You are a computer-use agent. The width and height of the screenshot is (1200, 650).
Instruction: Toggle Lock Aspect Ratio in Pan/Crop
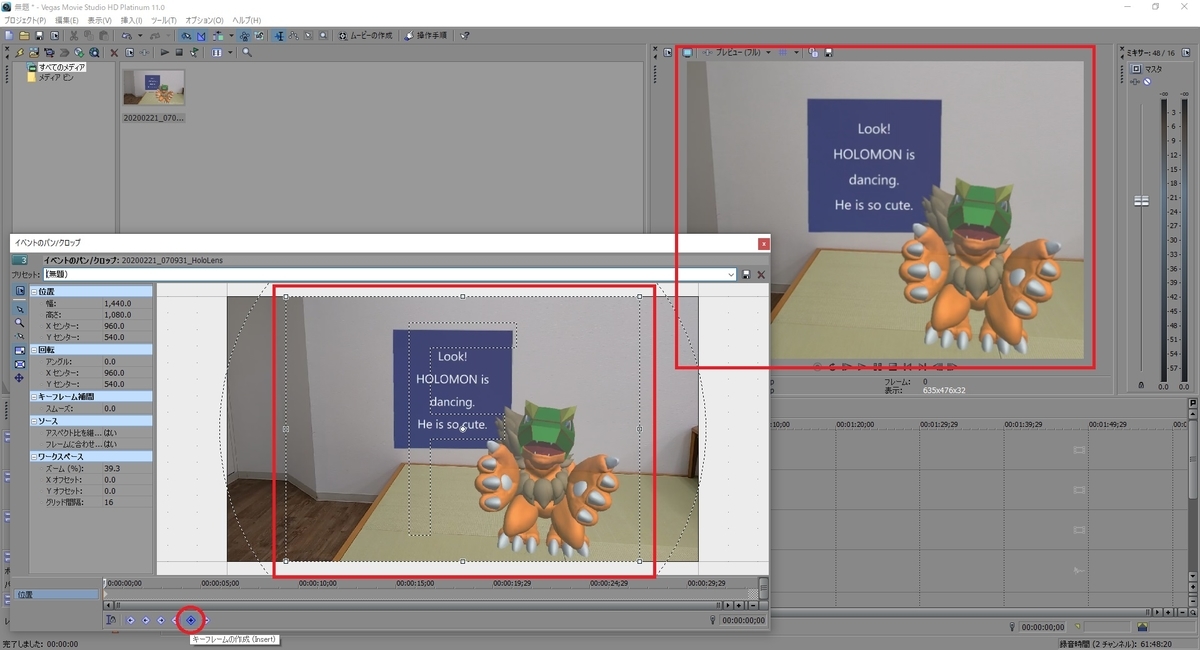(19, 350)
